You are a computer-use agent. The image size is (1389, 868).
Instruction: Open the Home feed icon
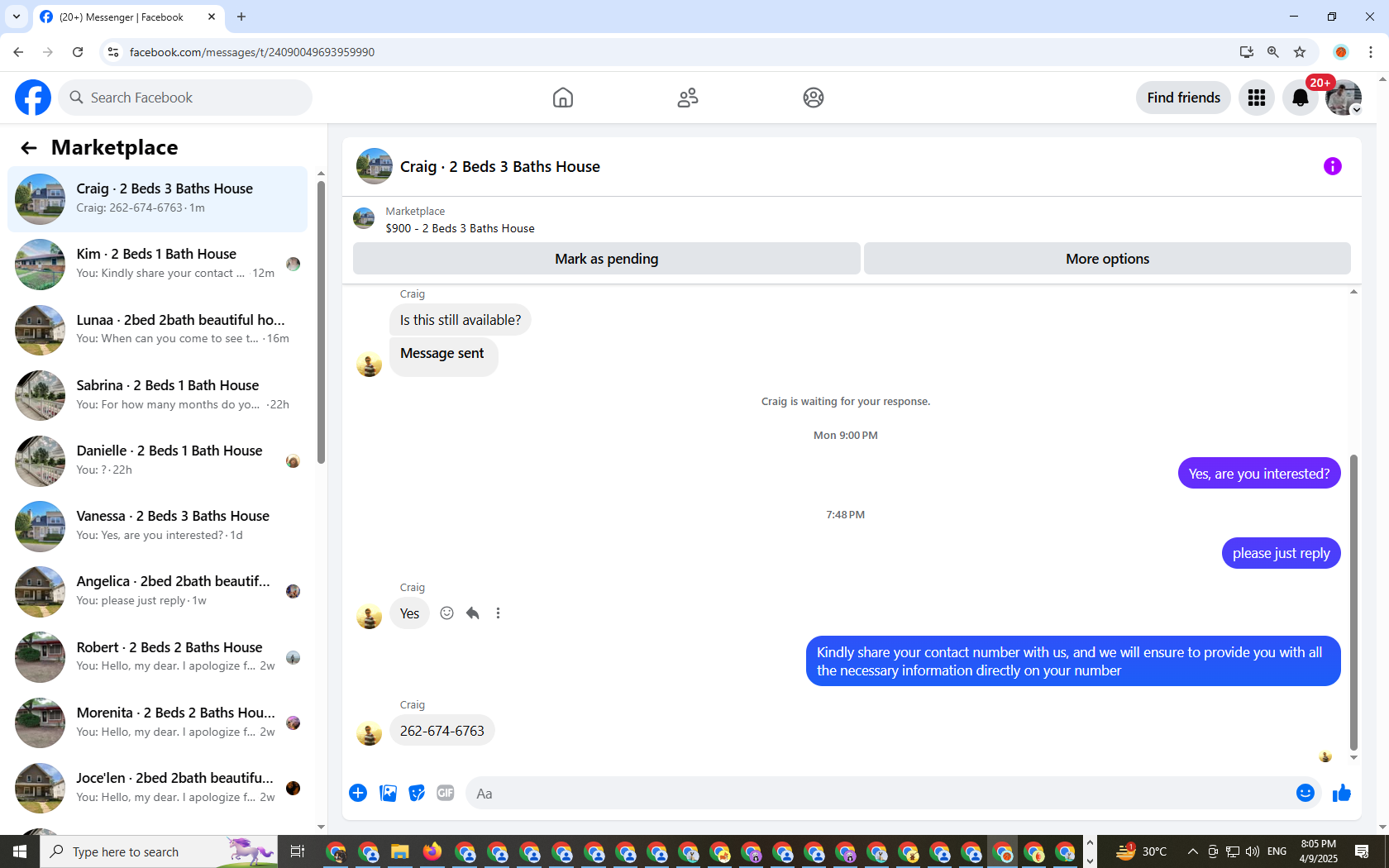coord(563,98)
